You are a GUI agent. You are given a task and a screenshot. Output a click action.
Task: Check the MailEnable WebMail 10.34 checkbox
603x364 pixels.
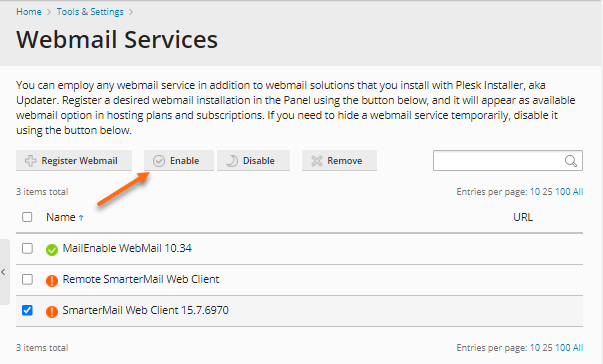pyautogui.click(x=27, y=249)
